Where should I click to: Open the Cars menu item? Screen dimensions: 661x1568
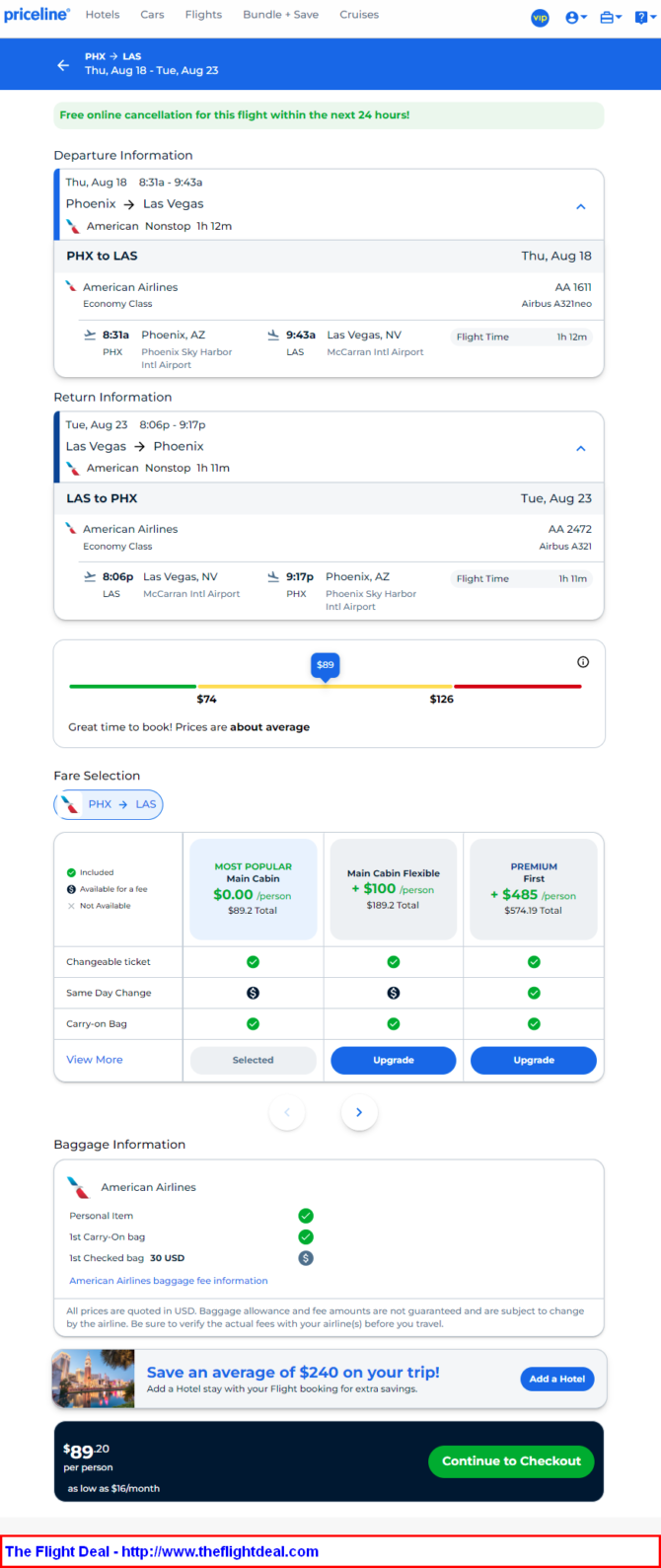[x=152, y=15]
